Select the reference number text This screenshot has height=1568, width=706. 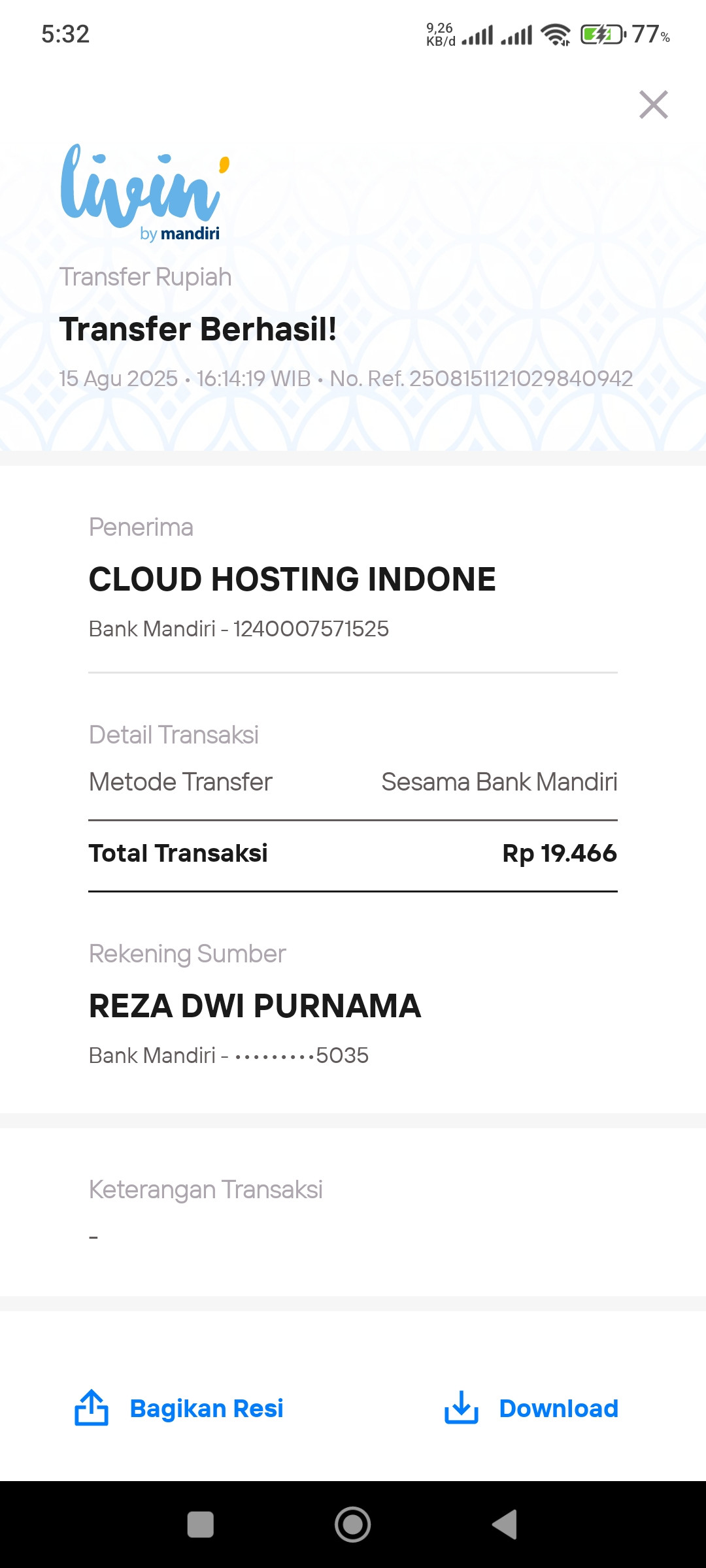click(x=520, y=379)
